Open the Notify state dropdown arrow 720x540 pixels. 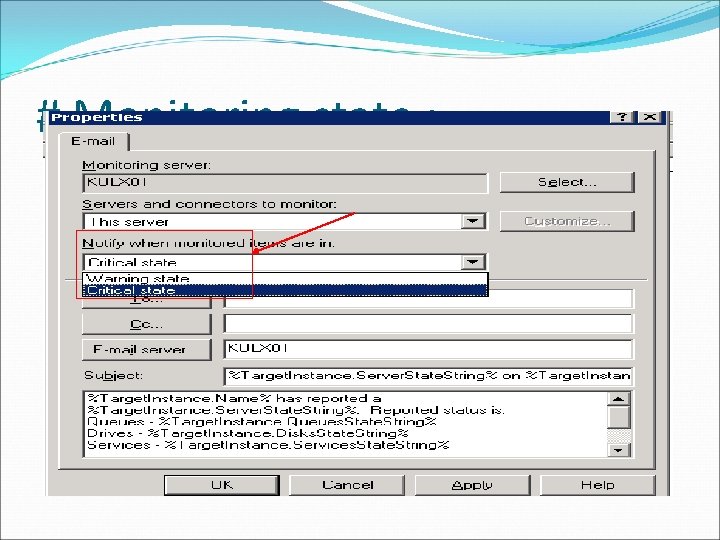[x=473, y=262]
